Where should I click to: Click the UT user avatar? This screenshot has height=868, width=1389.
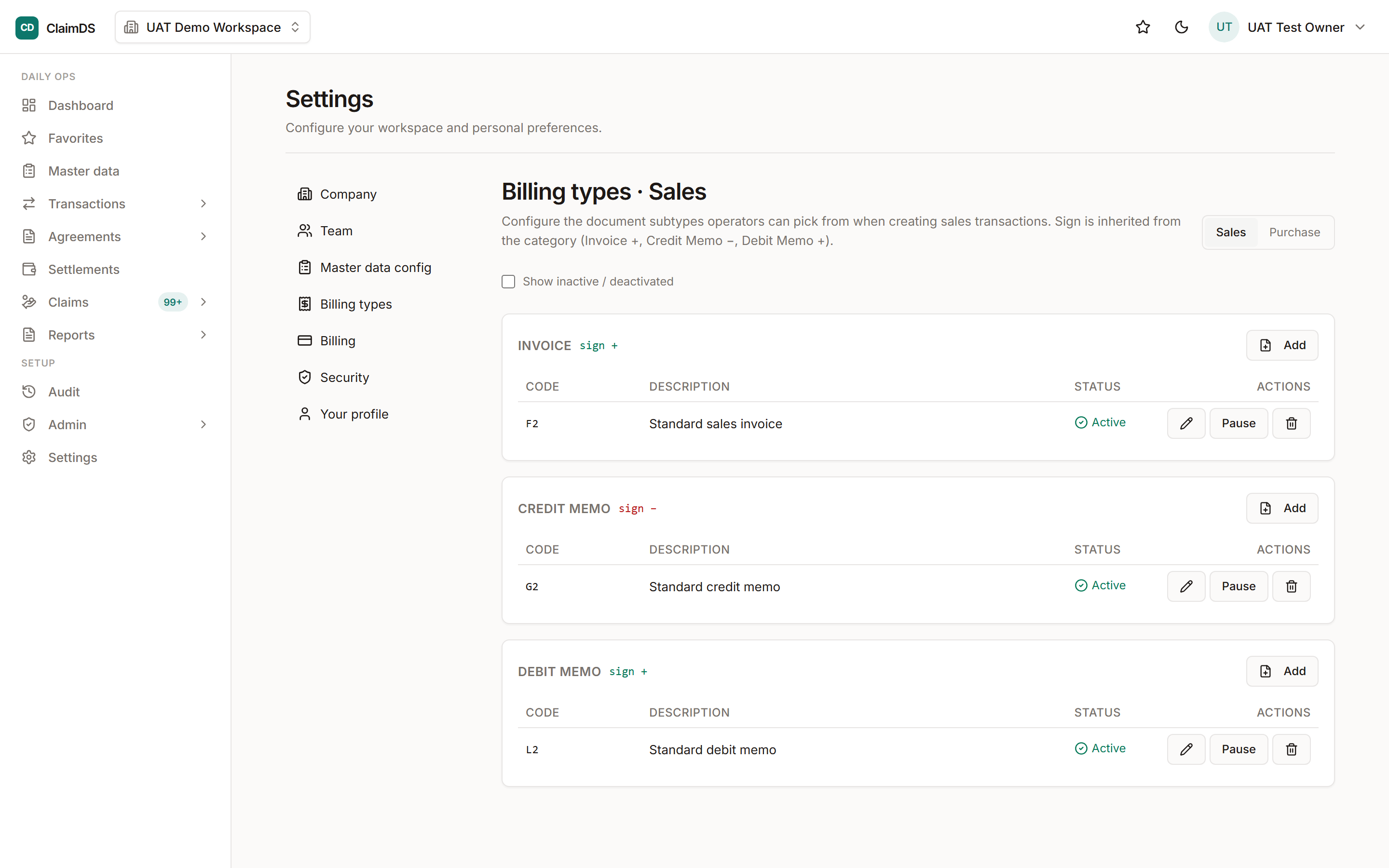pos(1224,27)
